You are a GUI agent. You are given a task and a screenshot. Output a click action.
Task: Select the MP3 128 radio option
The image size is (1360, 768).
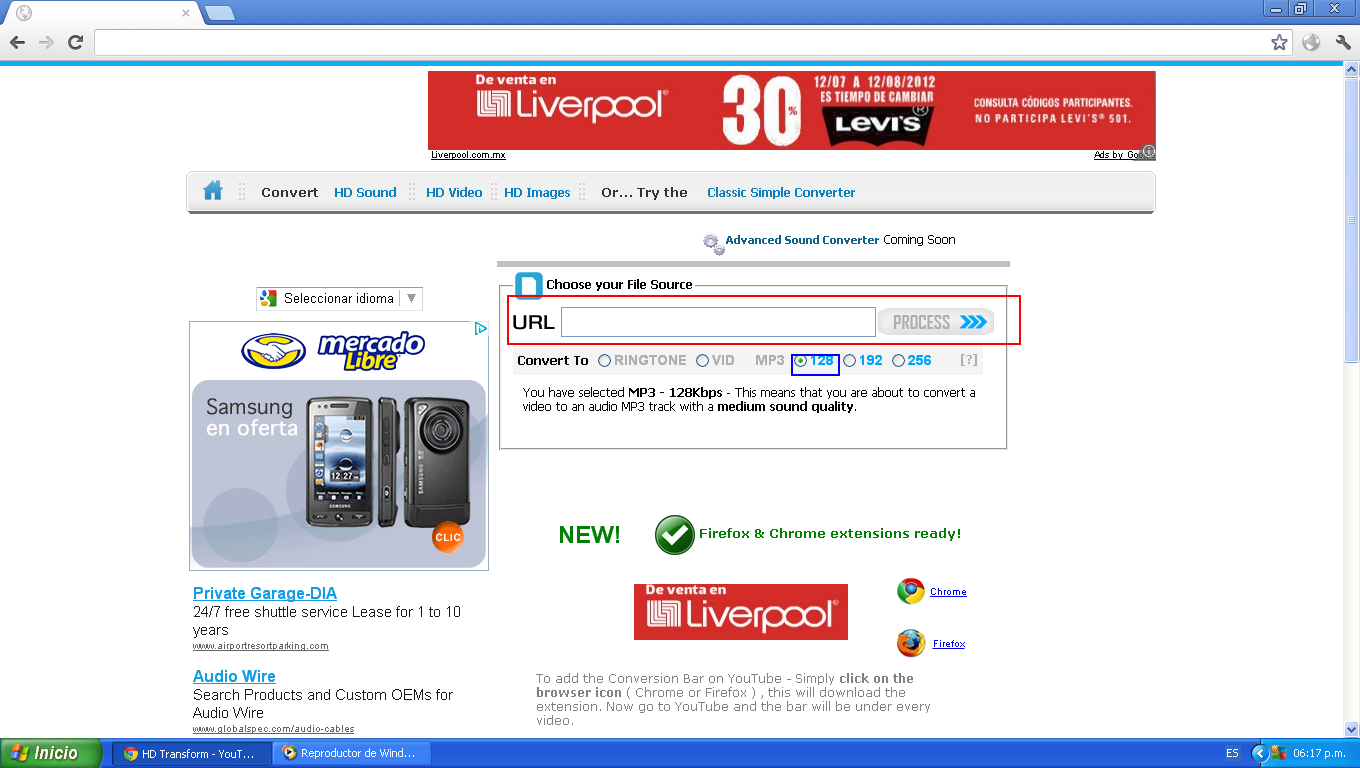(801, 361)
